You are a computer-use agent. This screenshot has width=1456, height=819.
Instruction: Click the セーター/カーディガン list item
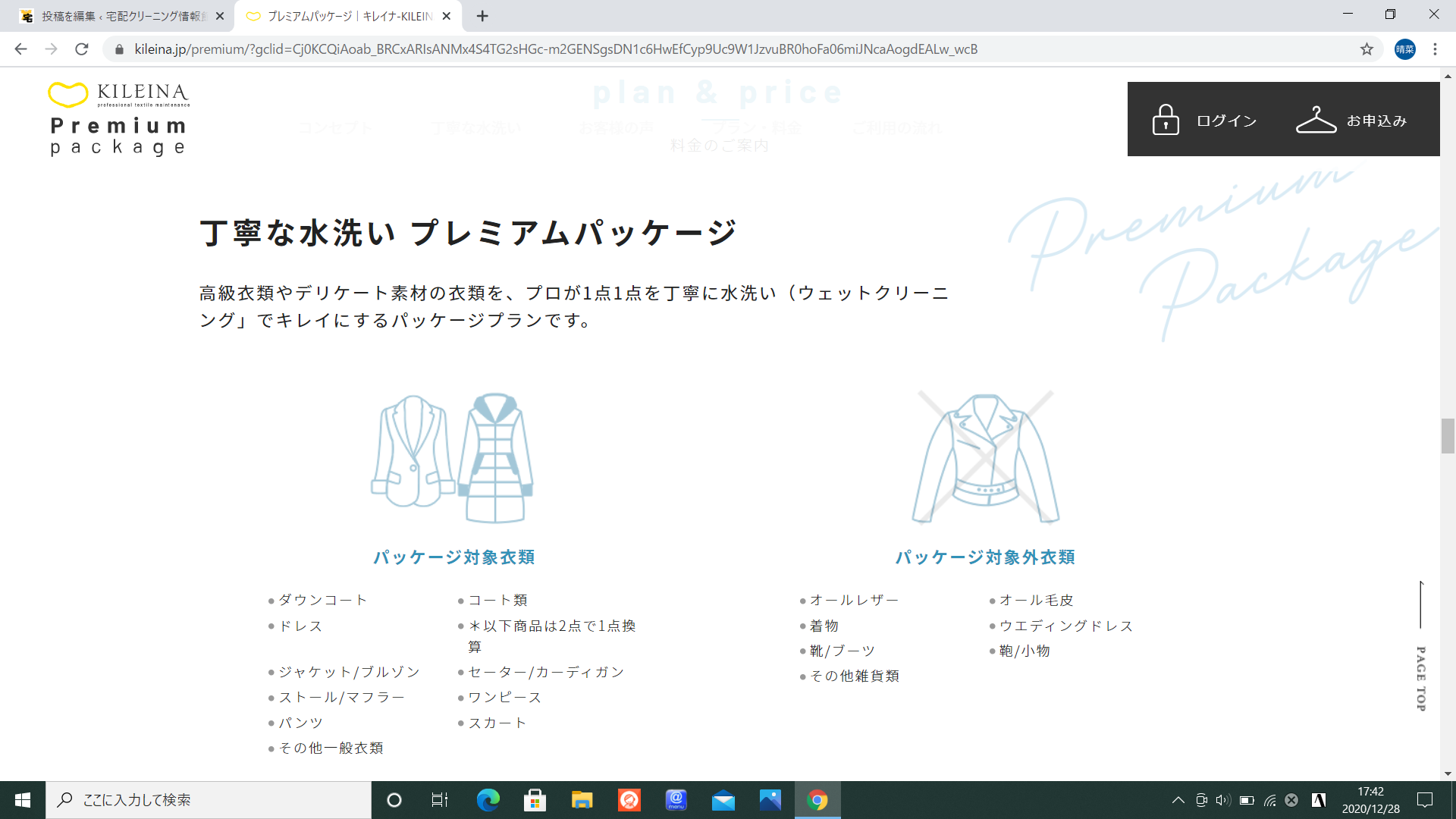coord(546,672)
